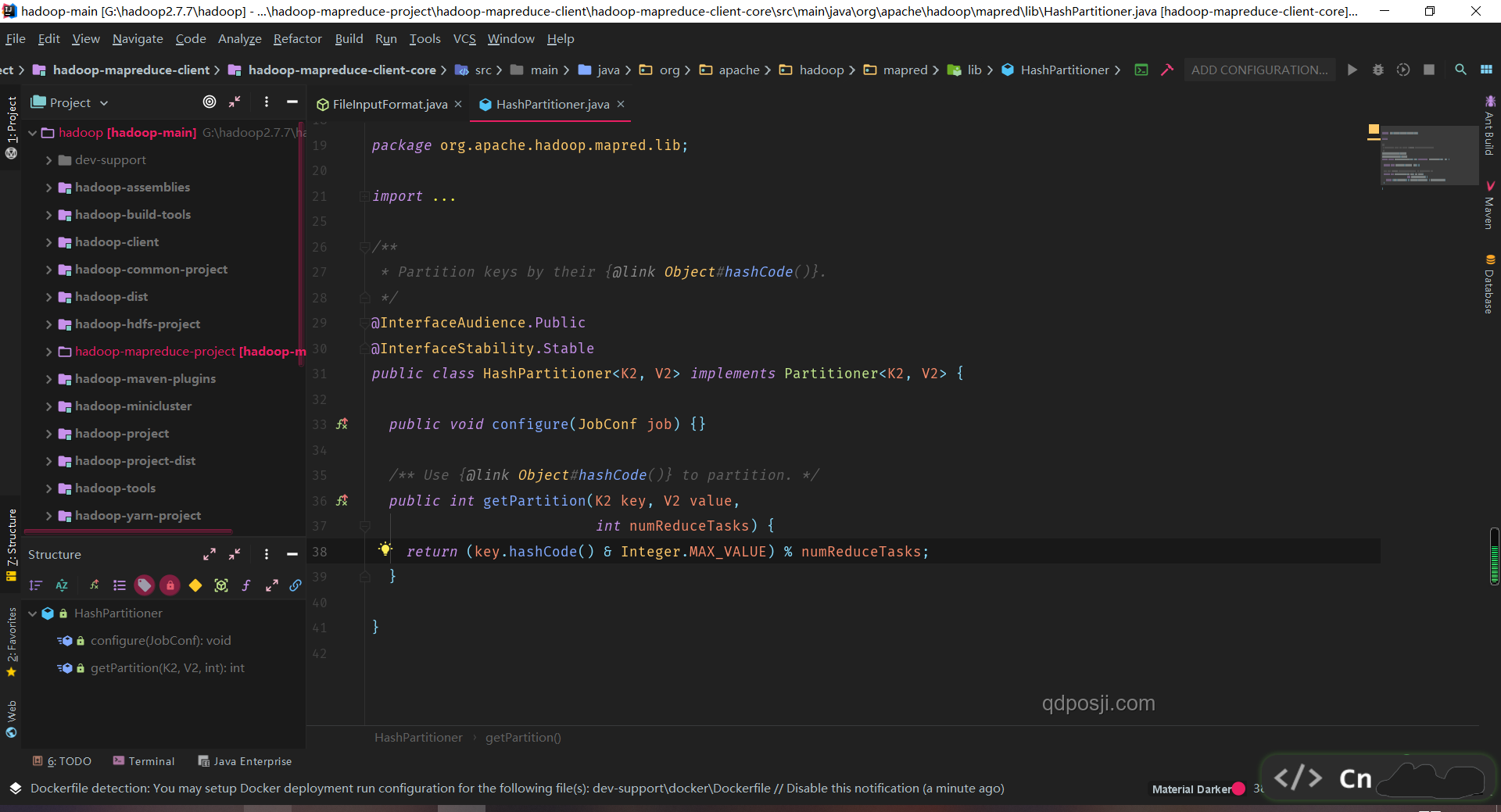Toggle the tag filter button in Structure toolbar
The height and width of the screenshot is (812, 1501).
point(144,585)
